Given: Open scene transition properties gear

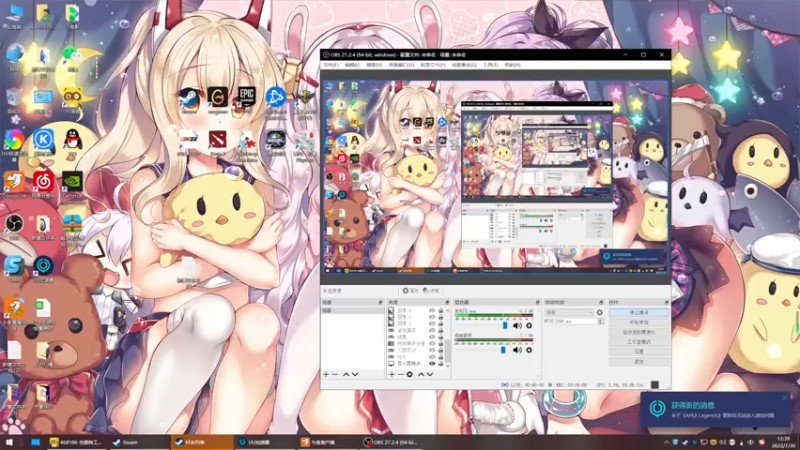Looking at the screenshot, I should click(x=599, y=313).
